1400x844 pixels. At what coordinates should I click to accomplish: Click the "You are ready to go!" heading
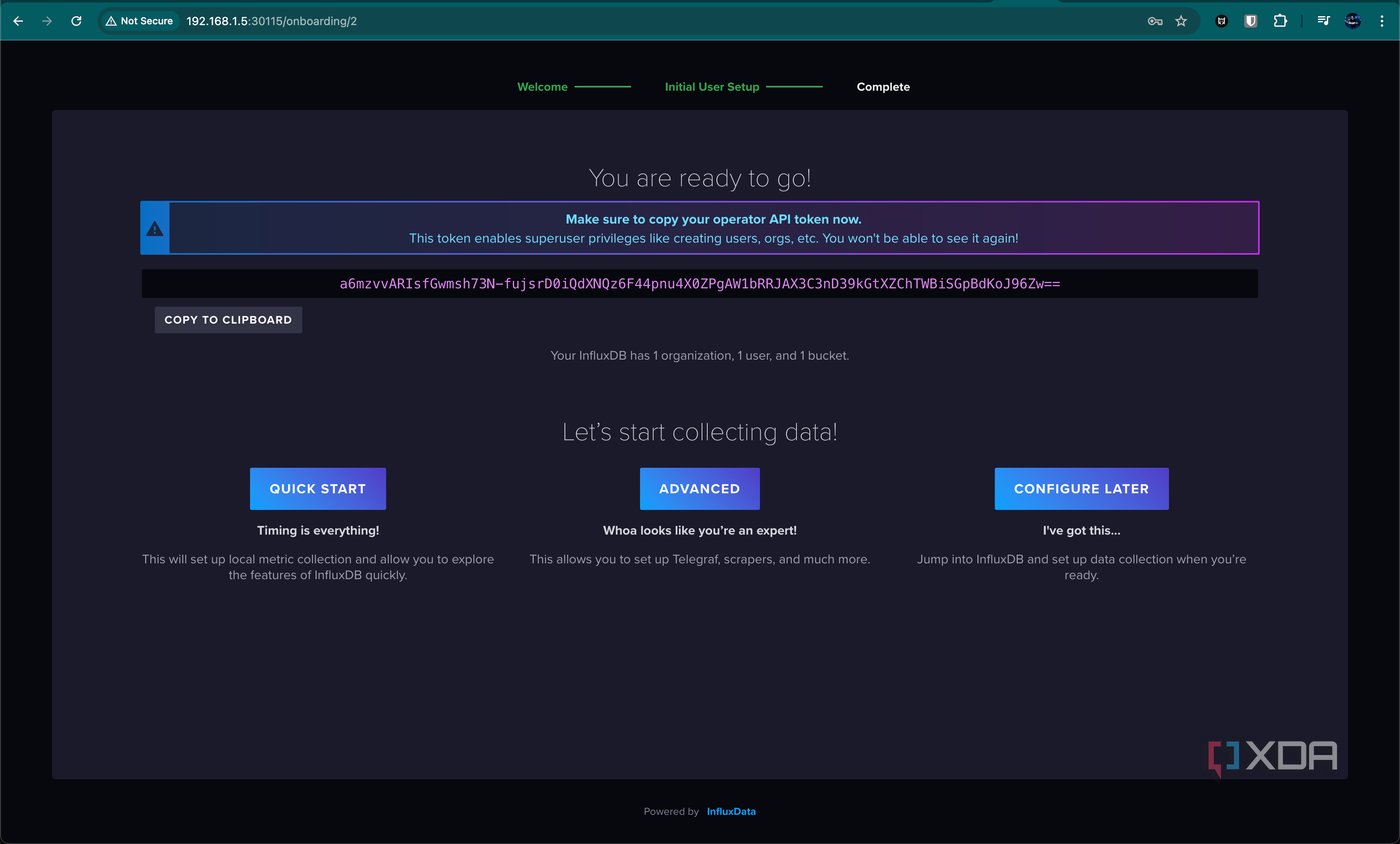[x=700, y=178]
